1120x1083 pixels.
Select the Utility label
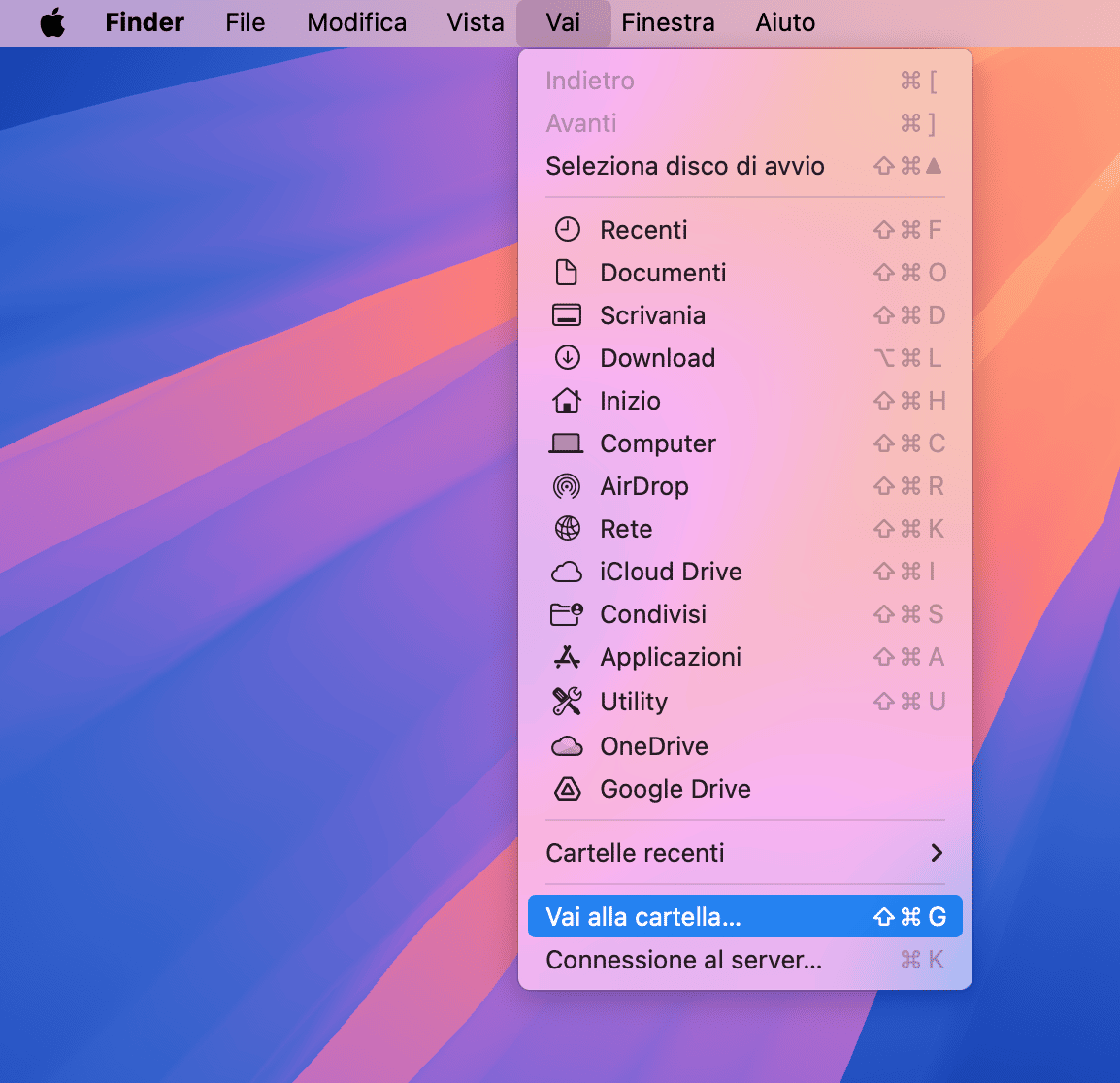coord(634,702)
